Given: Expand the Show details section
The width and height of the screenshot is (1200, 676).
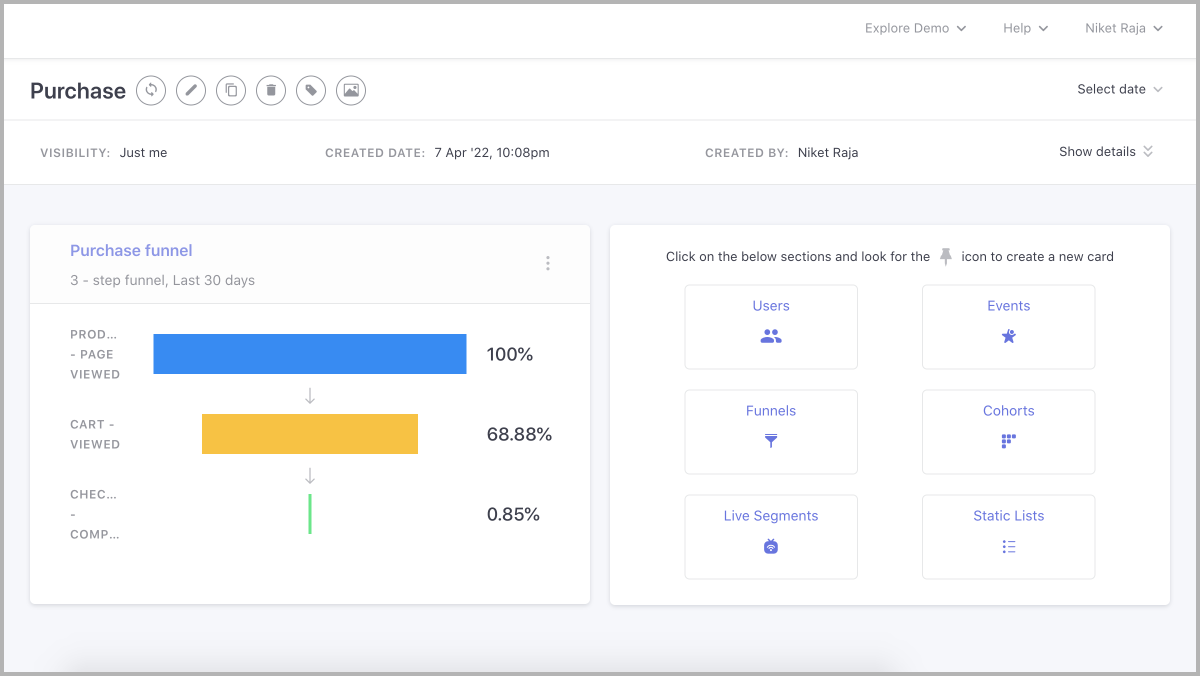Looking at the screenshot, I should [1105, 152].
